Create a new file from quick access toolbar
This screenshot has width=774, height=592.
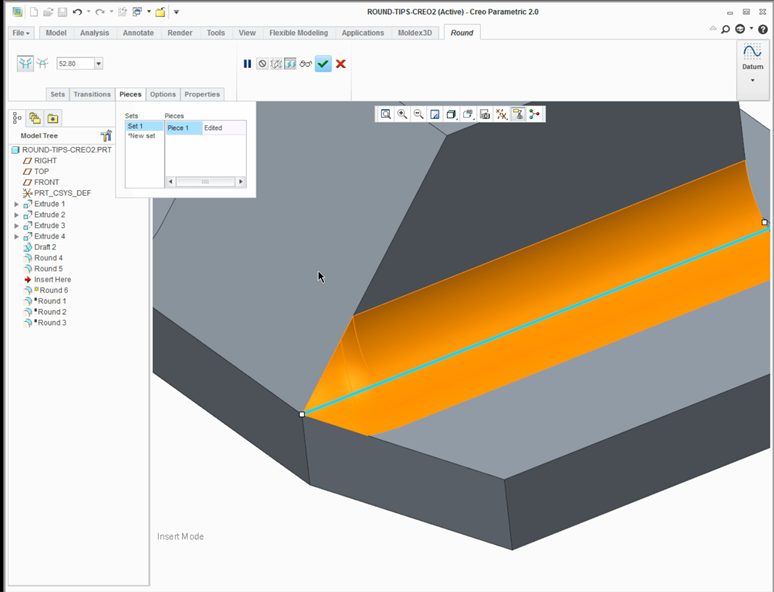34,12
